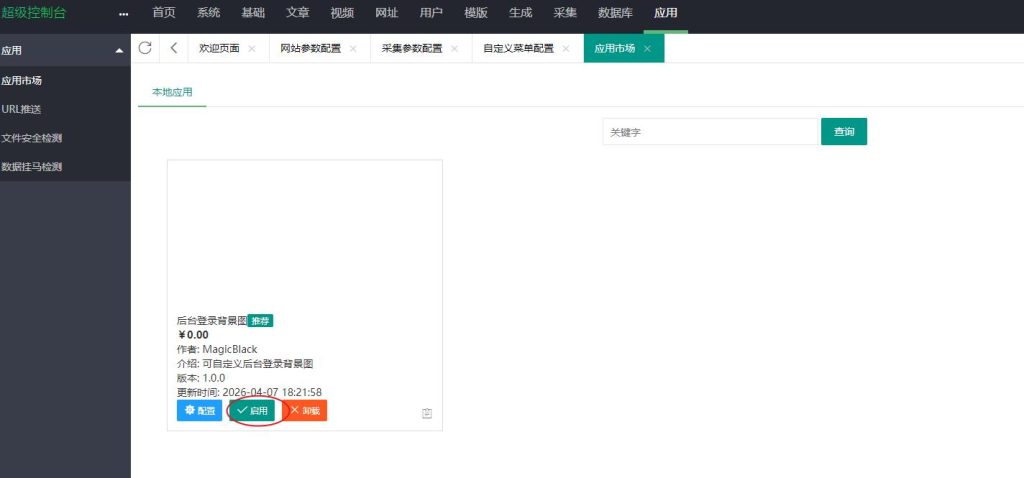The width and height of the screenshot is (1024, 478).
Task: Click the 作者: MagicBlack line
Action: click(x=217, y=349)
